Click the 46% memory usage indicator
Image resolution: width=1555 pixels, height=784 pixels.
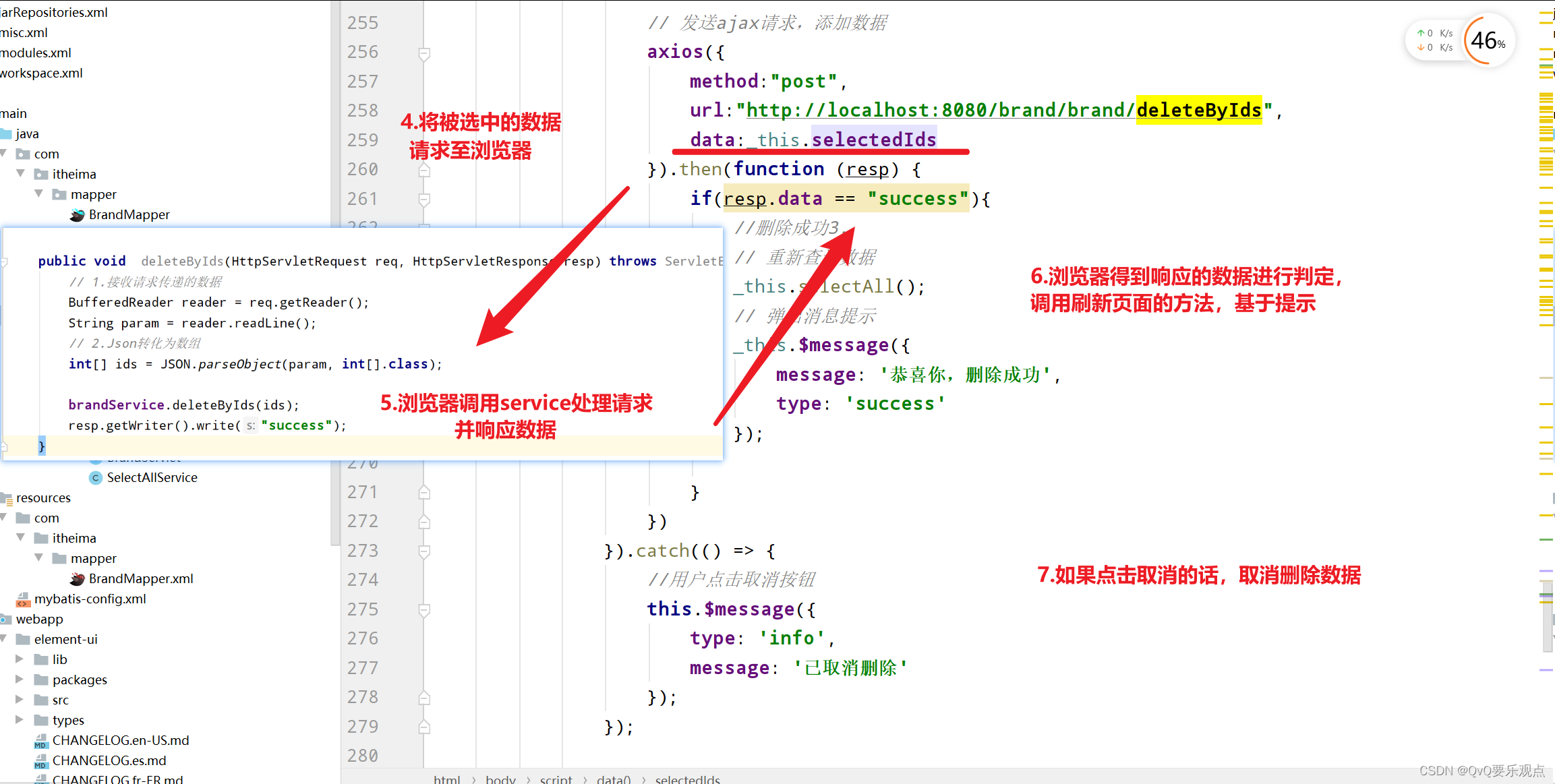(1488, 40)
